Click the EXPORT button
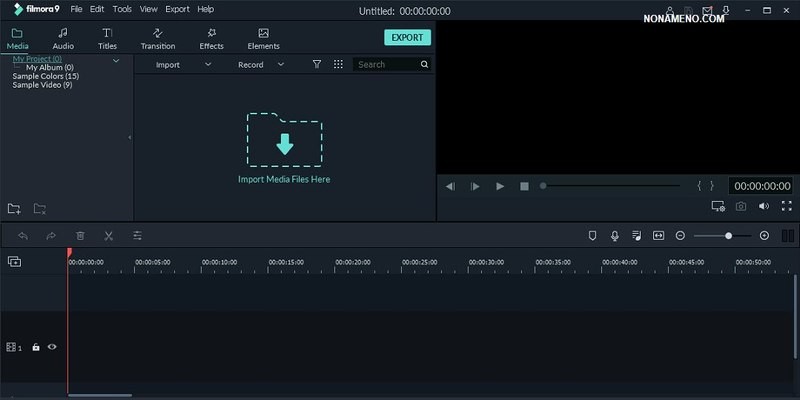 [x=407, y=38]
